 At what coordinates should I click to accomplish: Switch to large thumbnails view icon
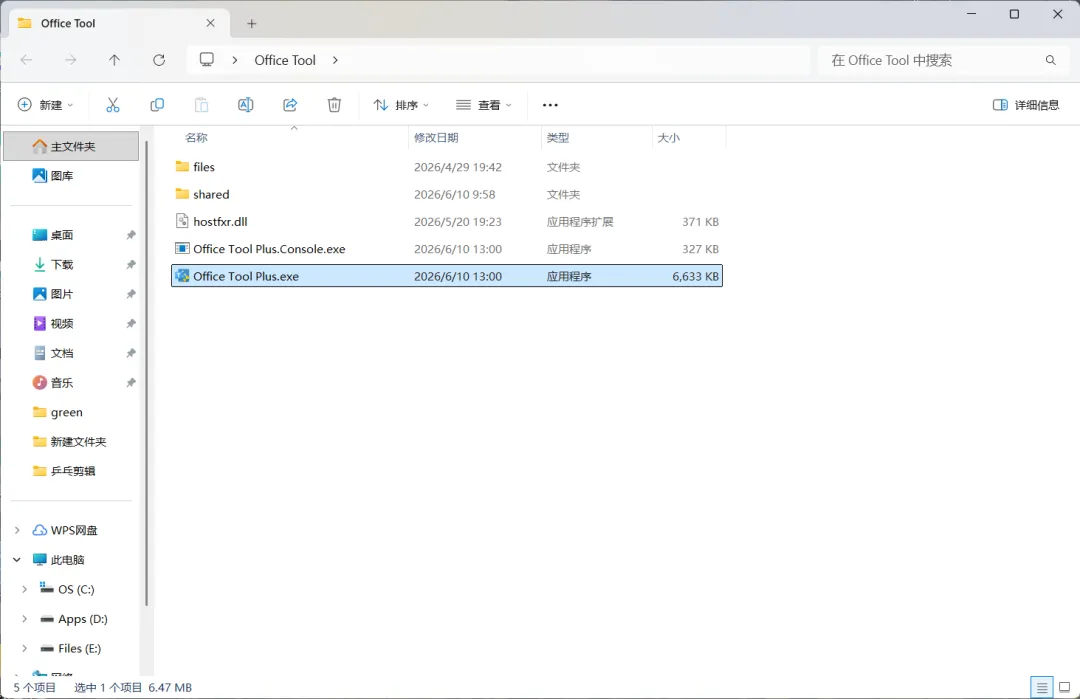point(1064,687)
